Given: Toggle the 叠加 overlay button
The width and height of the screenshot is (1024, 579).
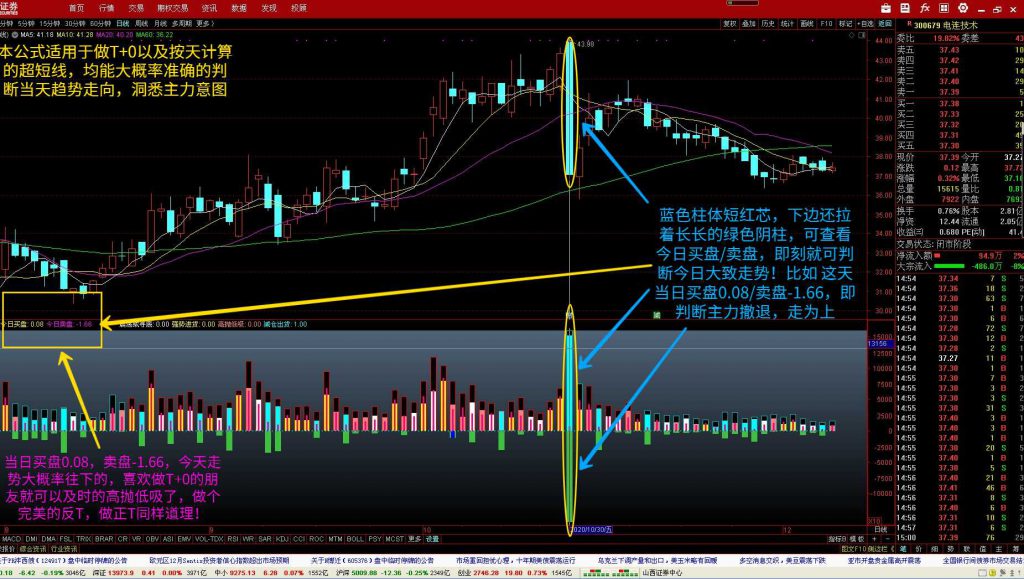Looking at the screenshot, I should 748,22.
